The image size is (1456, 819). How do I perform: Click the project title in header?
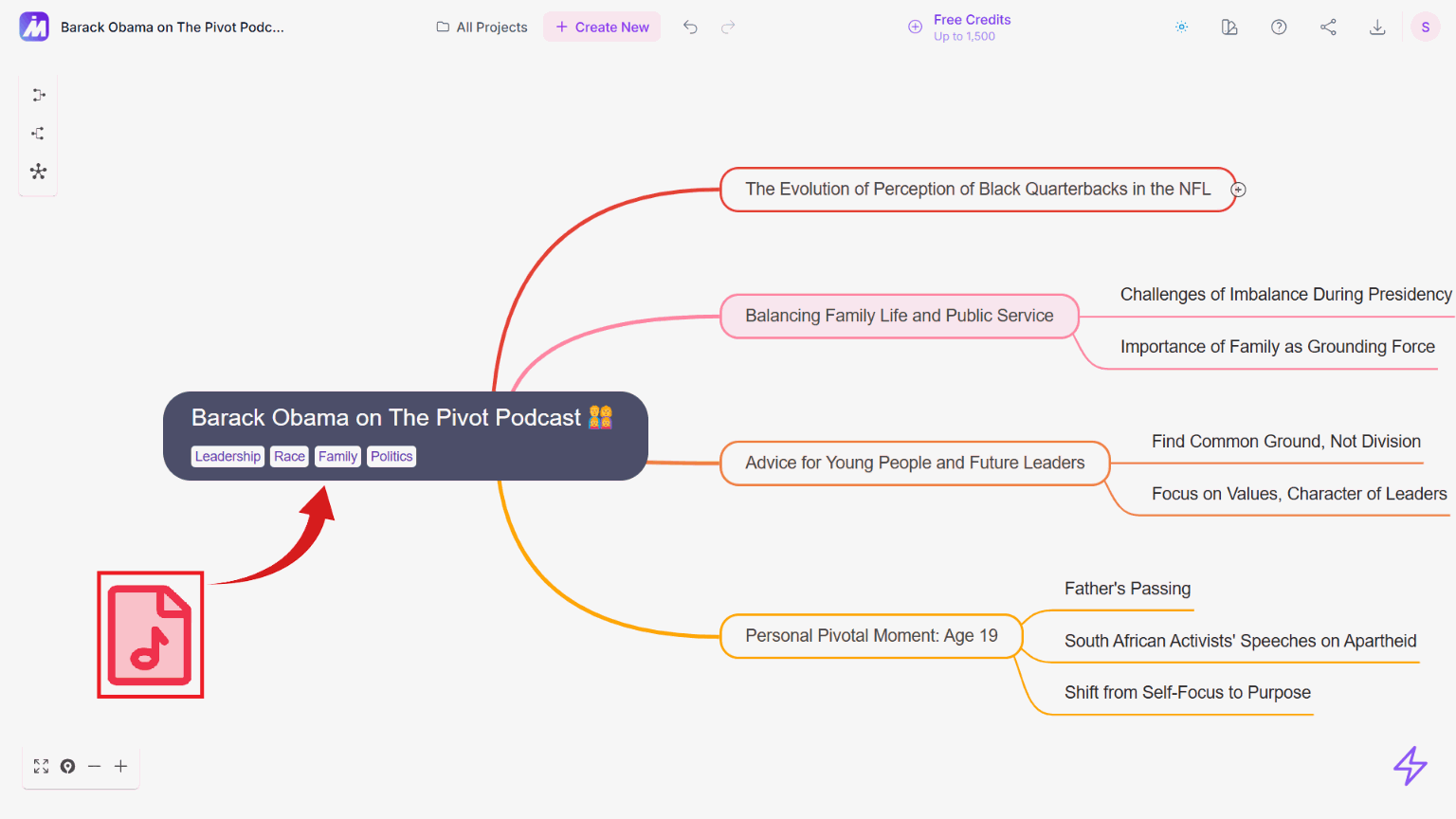[173, 27]
